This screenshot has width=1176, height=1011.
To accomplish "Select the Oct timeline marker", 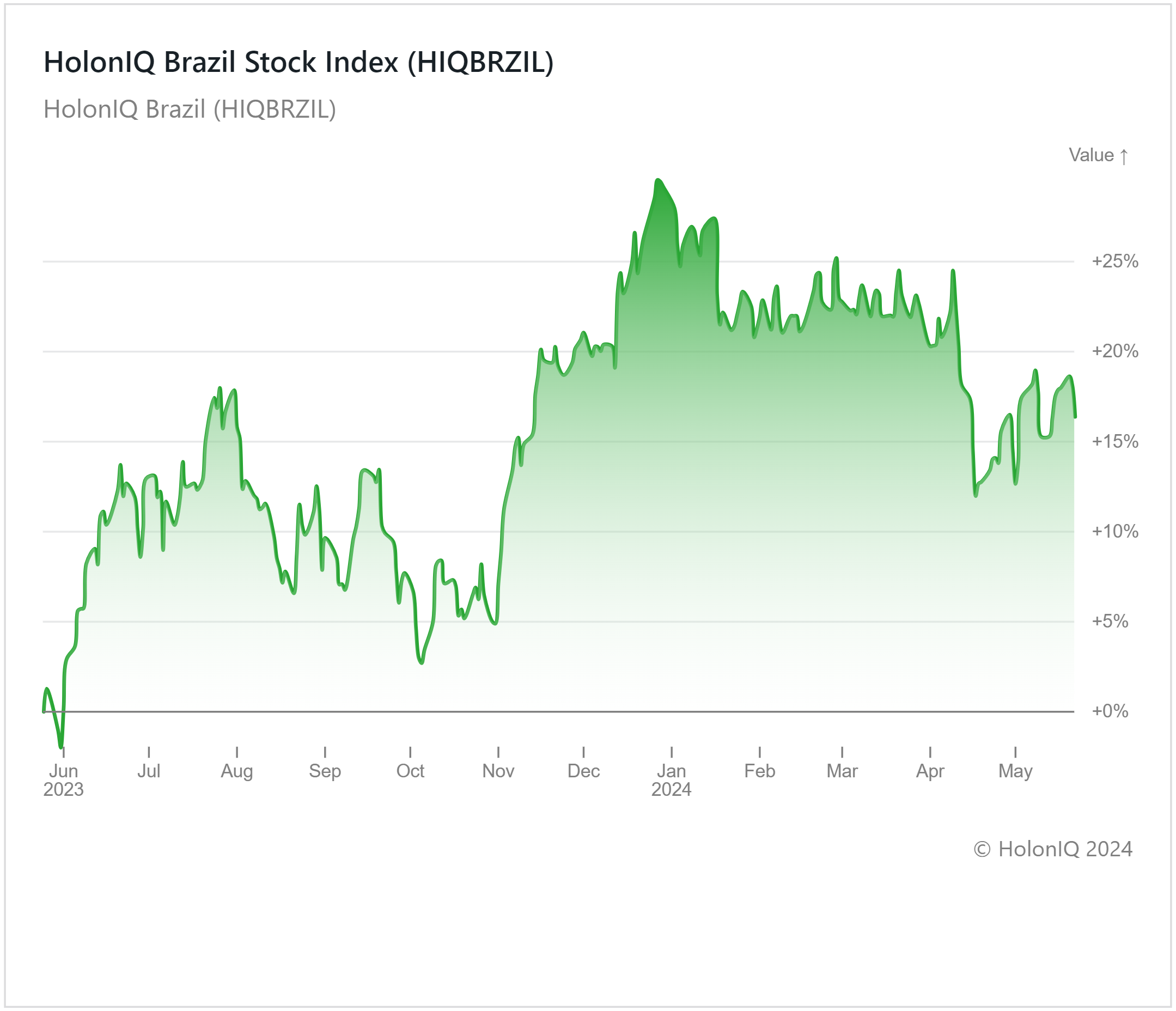I will pyautogui.click(x=410, y=771).
